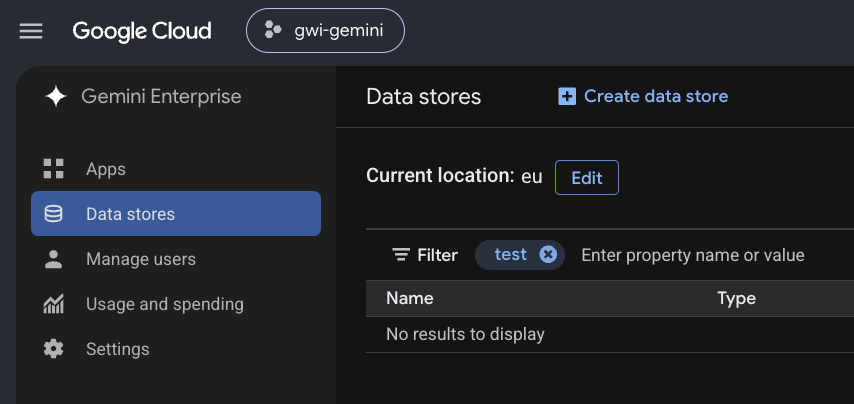Click Create data store button

coord(643,96)
